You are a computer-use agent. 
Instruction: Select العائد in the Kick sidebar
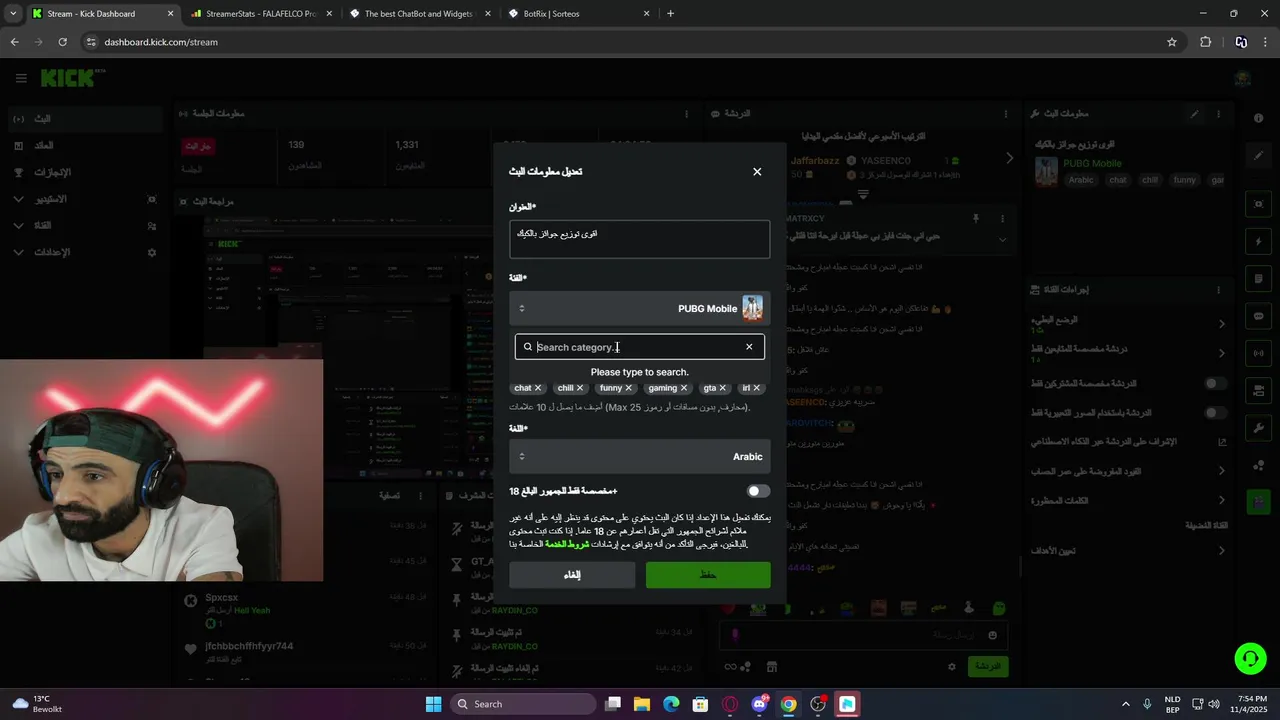point(83,146)
